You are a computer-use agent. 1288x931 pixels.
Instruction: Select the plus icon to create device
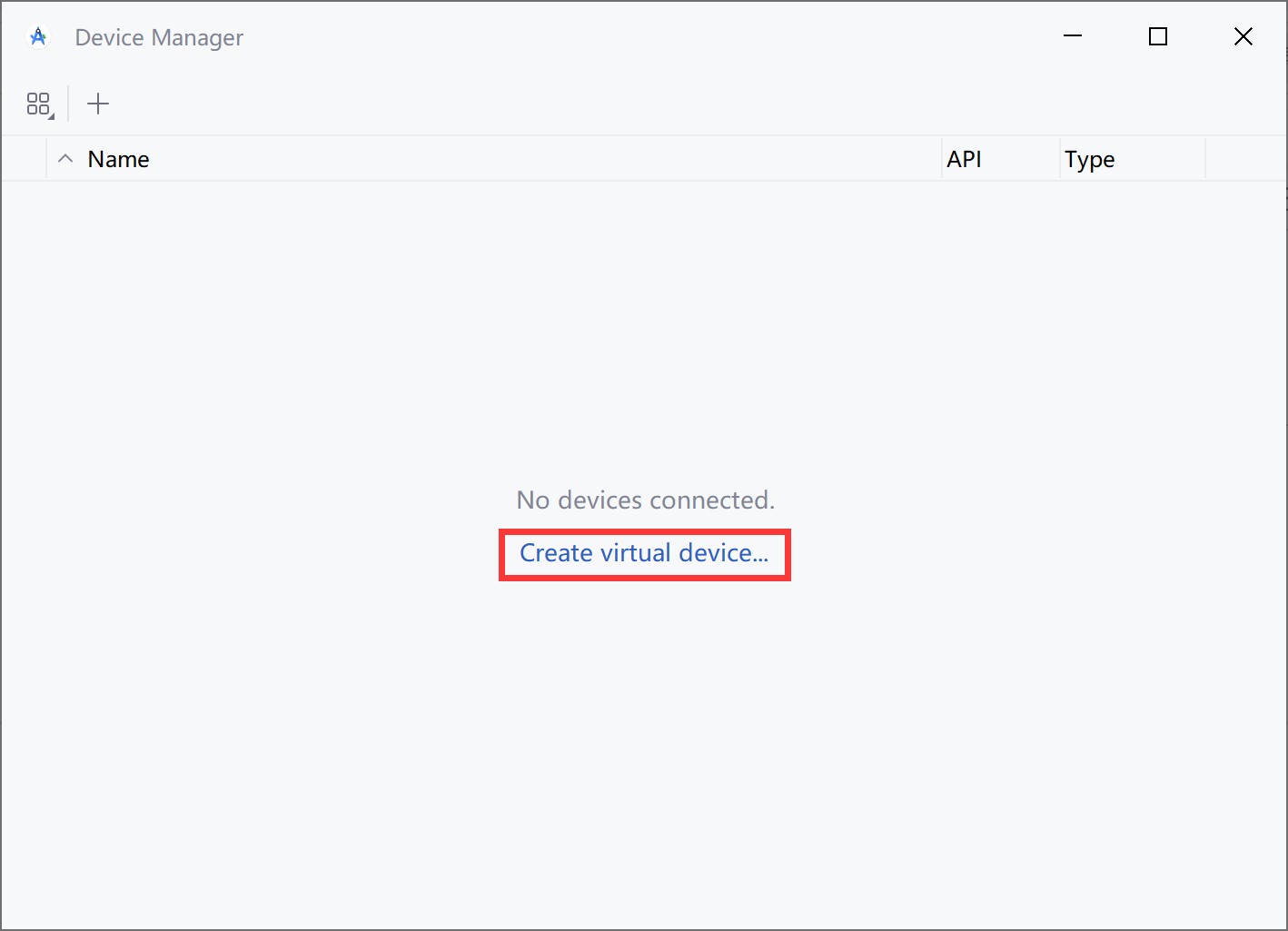click(x=97, y=103)
